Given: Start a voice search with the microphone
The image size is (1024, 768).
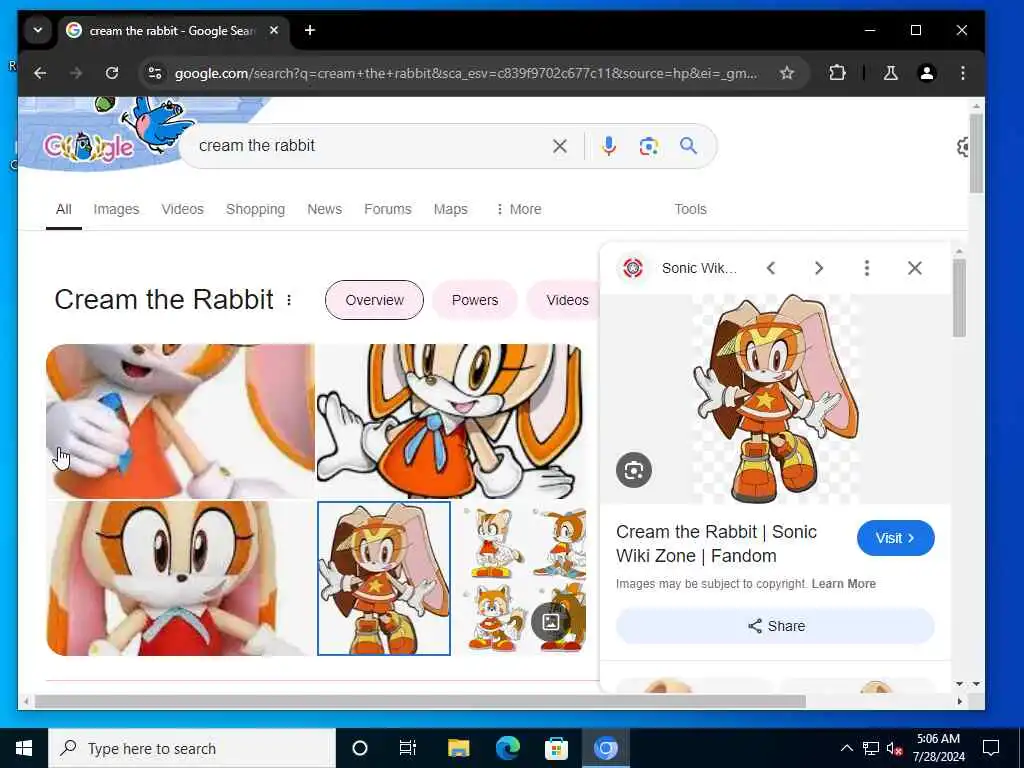Looking at the screenshot, I should 609,146.
